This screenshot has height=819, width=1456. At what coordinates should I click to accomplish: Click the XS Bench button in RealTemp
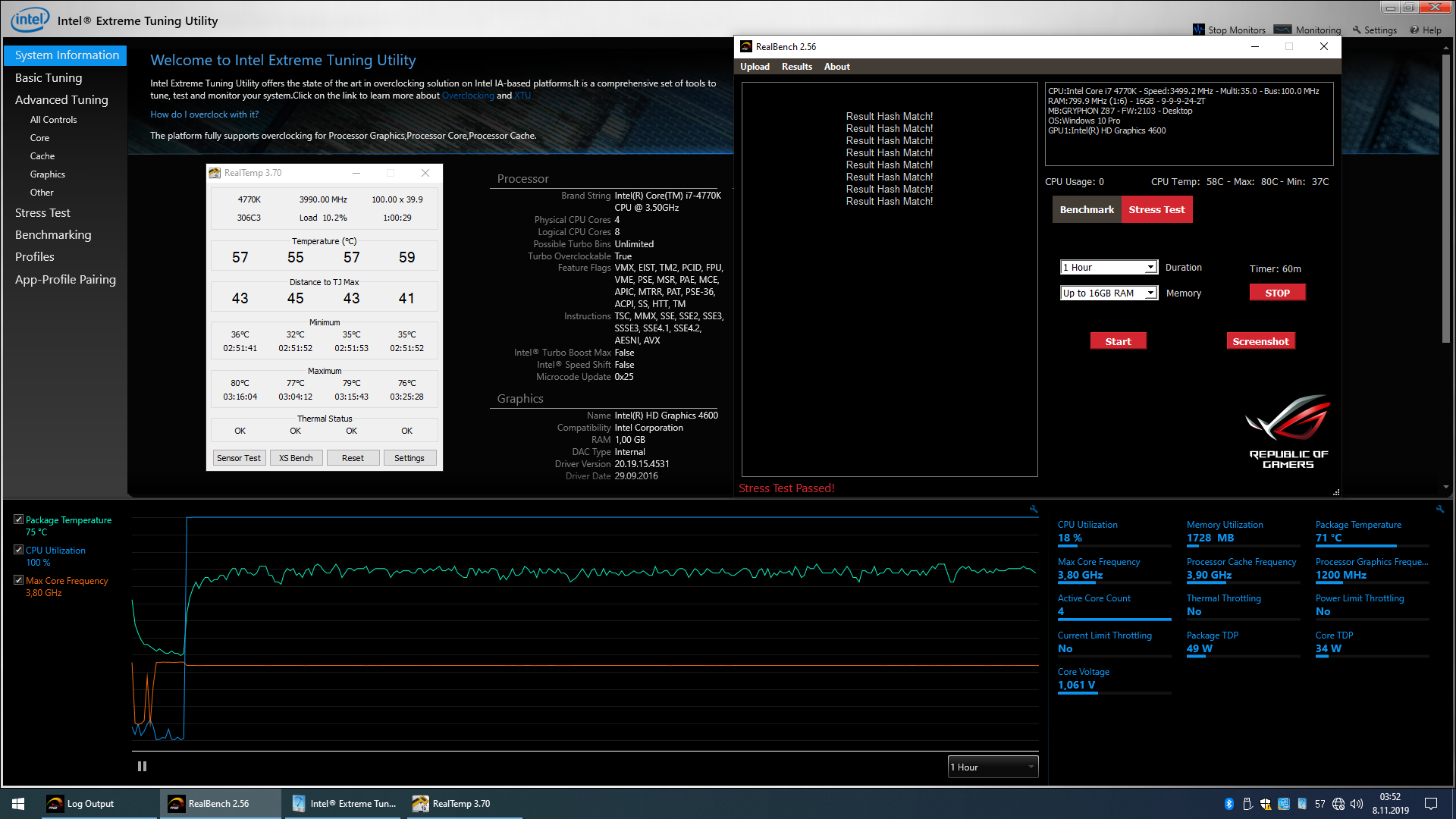(296, 458)
